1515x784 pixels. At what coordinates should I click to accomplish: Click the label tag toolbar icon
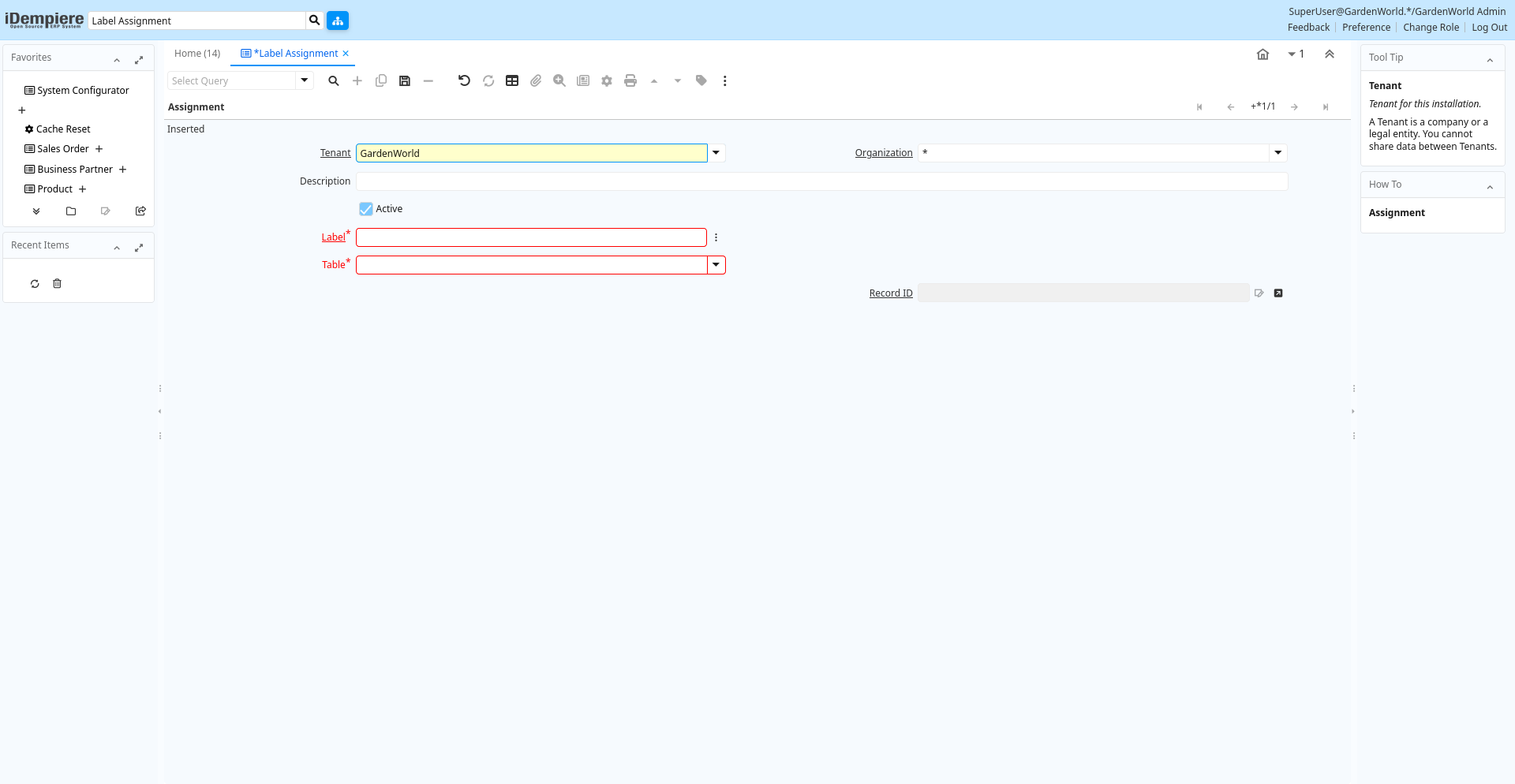coord(701,80)
